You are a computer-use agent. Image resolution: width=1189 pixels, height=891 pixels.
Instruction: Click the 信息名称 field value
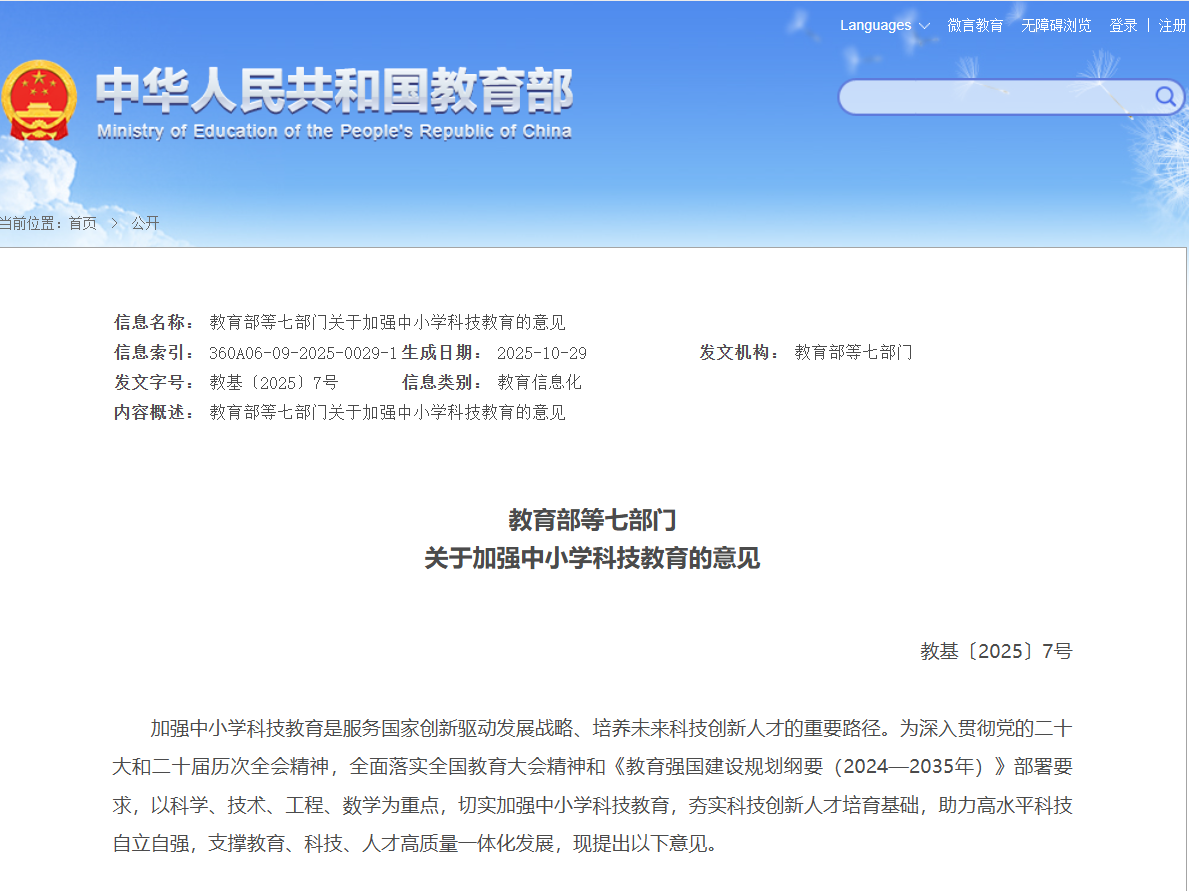pos(386,322)
